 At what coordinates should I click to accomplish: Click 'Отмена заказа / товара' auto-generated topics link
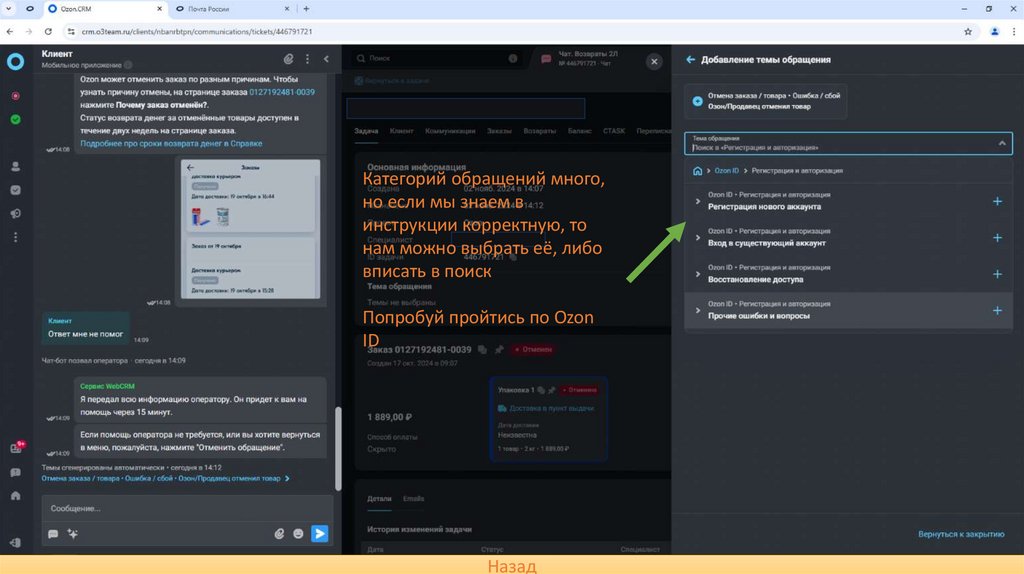point(161,479)
